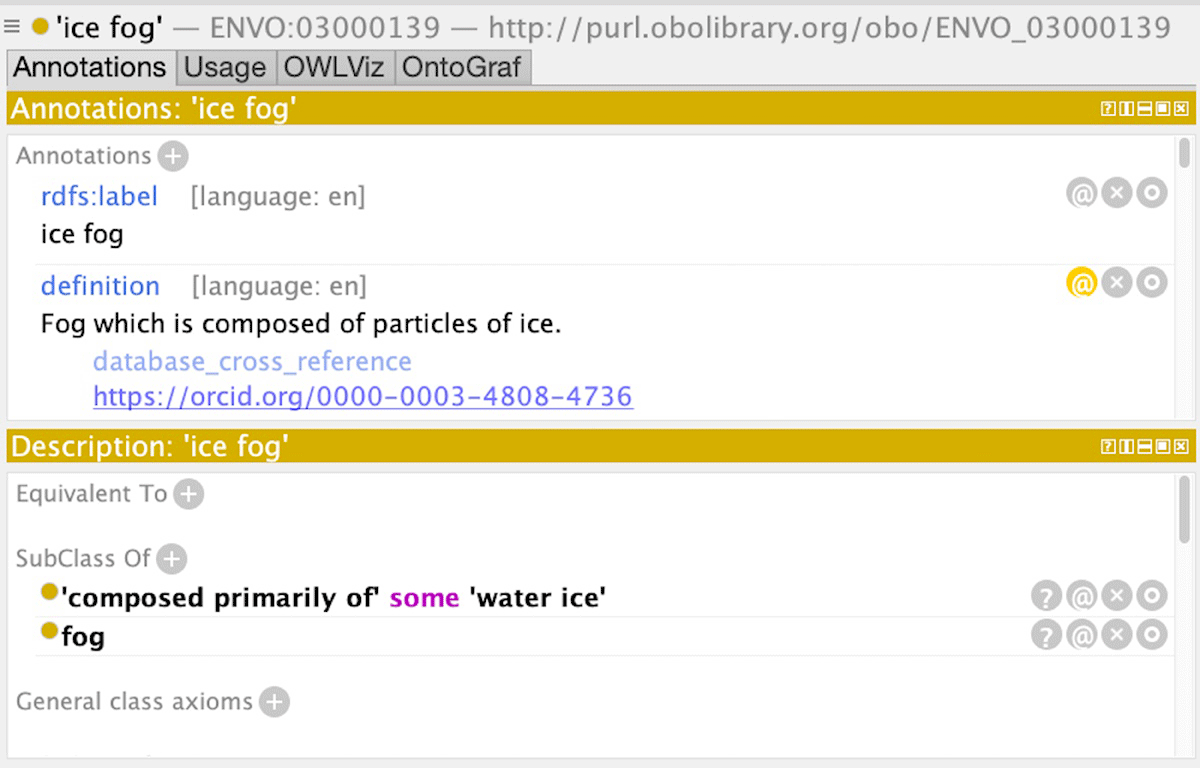The height and width of the screenshot is (768, 1200).
Task: Click the Annotations panel scrollbar
Action: (1184, 154)
